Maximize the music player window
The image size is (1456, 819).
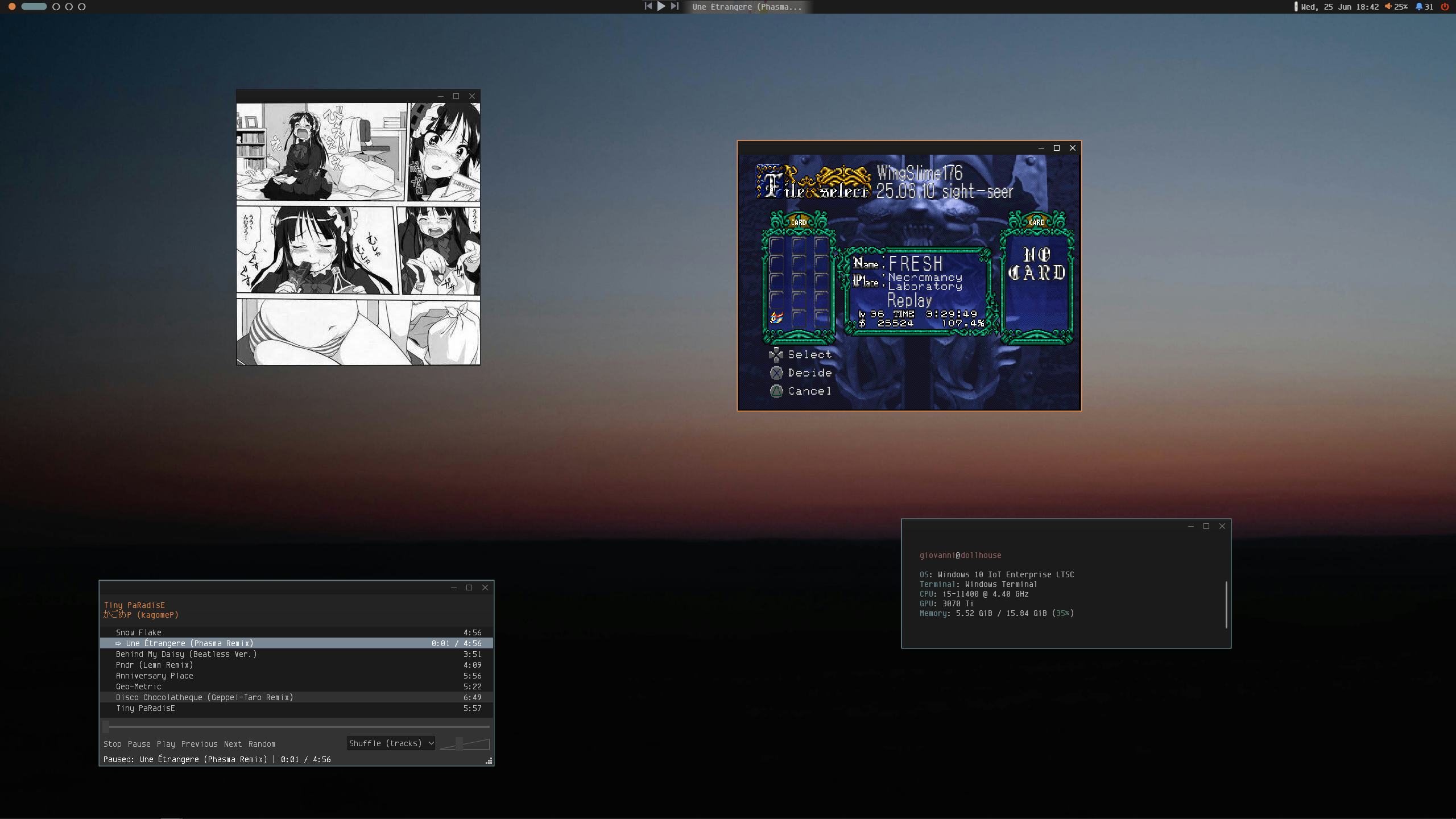[469, 588]
